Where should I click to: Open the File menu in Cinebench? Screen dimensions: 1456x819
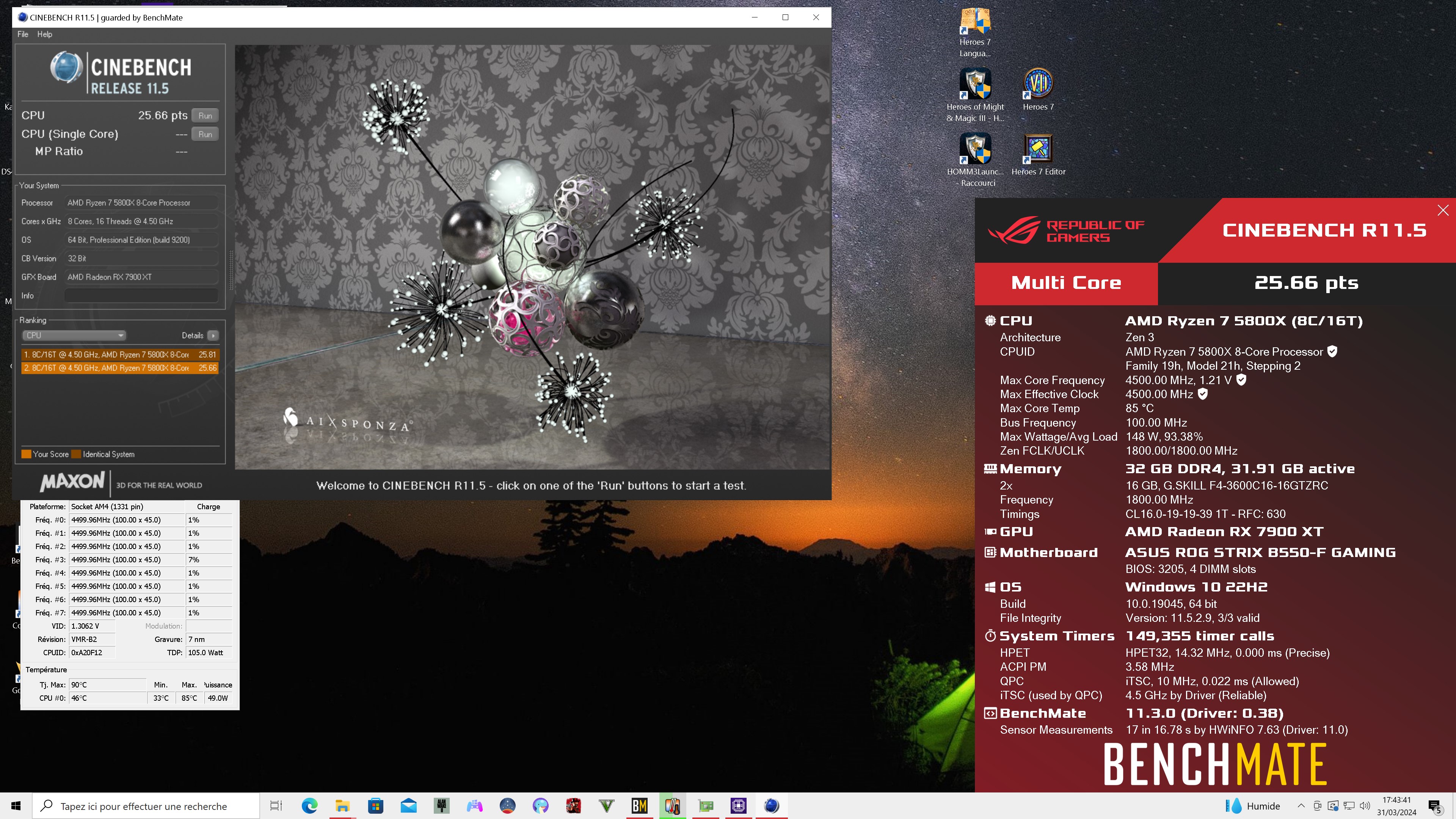23,34
